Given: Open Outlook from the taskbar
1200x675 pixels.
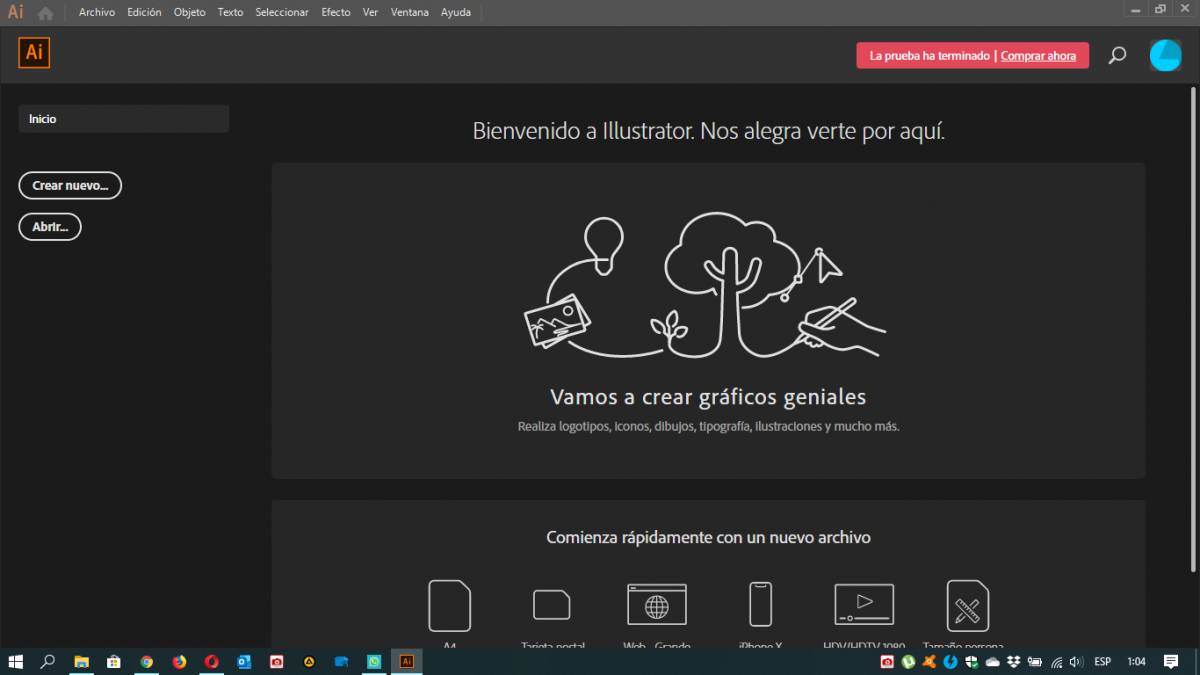Looking at the screenshot, I should click(x=244, y=661).
